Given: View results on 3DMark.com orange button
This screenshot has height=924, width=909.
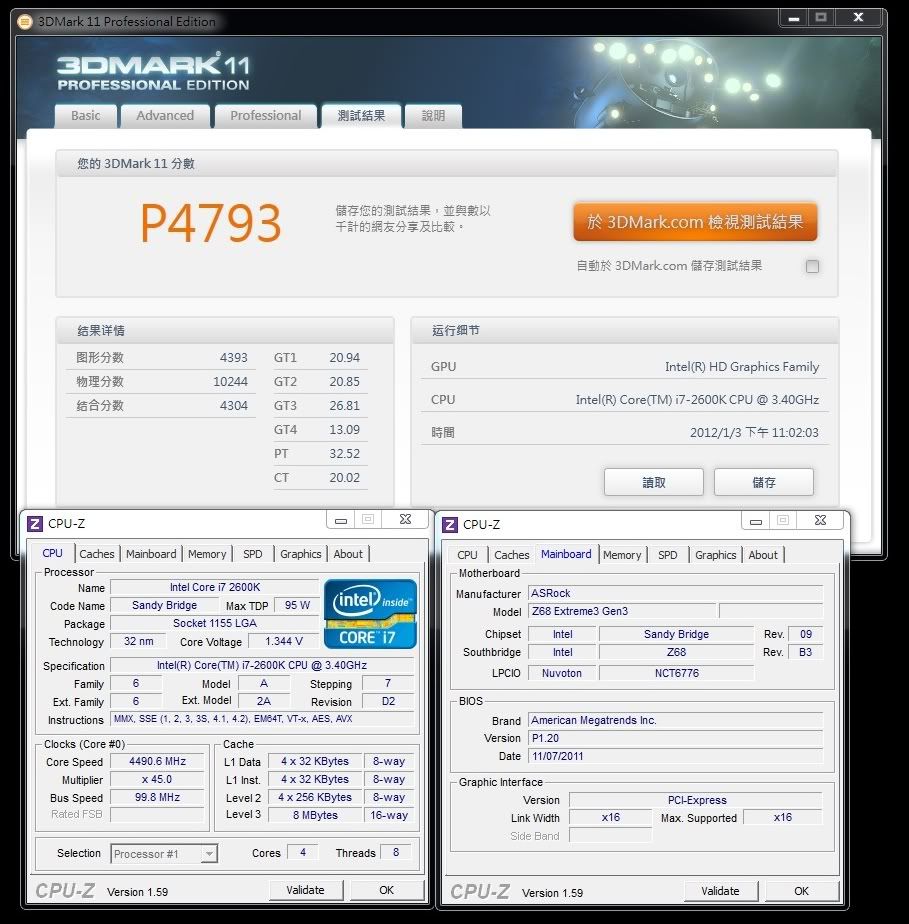Looking at the screenshot, I should click(x=695, y=222).
